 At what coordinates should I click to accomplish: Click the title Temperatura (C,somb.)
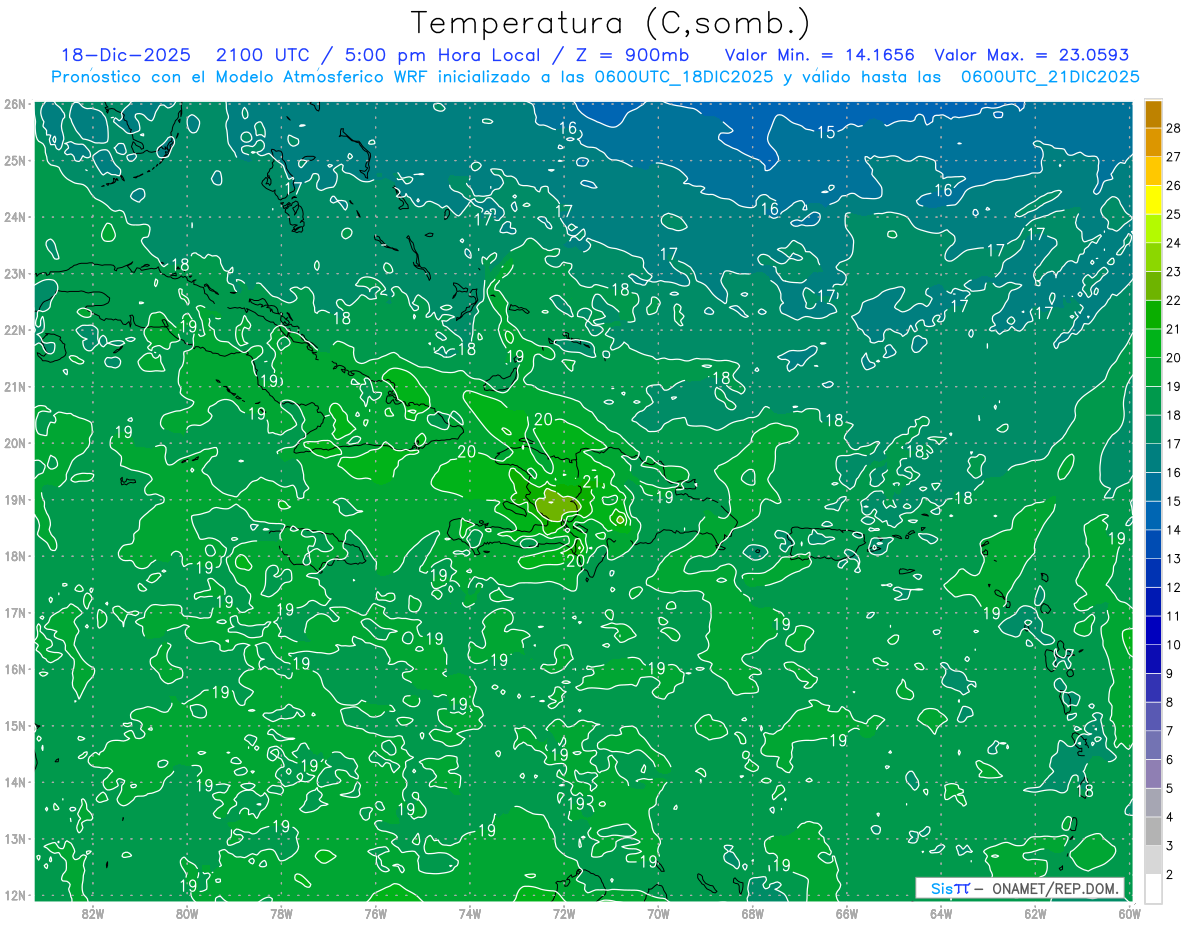[x=610, y=22]
